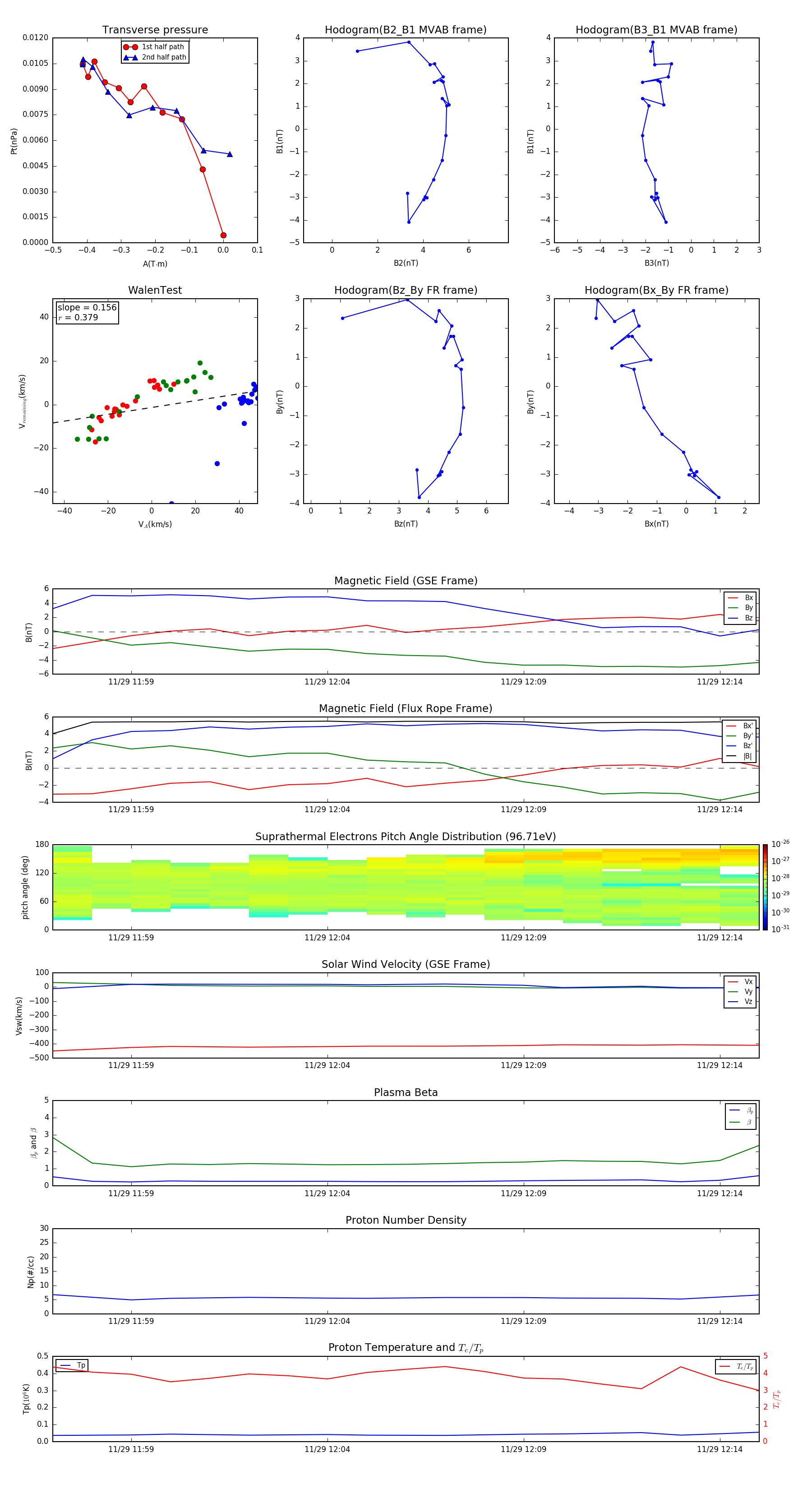Click the 'Bx(nT)' x-axis label
812x1489 pixels.
pyautogui.click(x=656, y=524)
